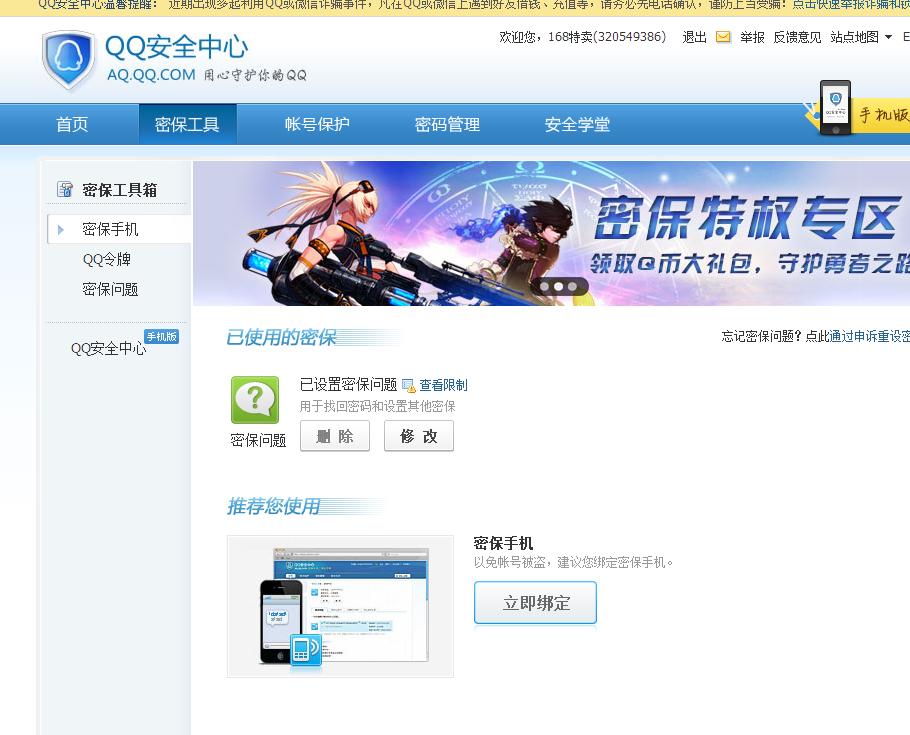This screenshot has width=910, height=735.
Task: Open QQ安全中心 mobile version link in sidebar
Action: pyautogui.click(x=109, y=348)
